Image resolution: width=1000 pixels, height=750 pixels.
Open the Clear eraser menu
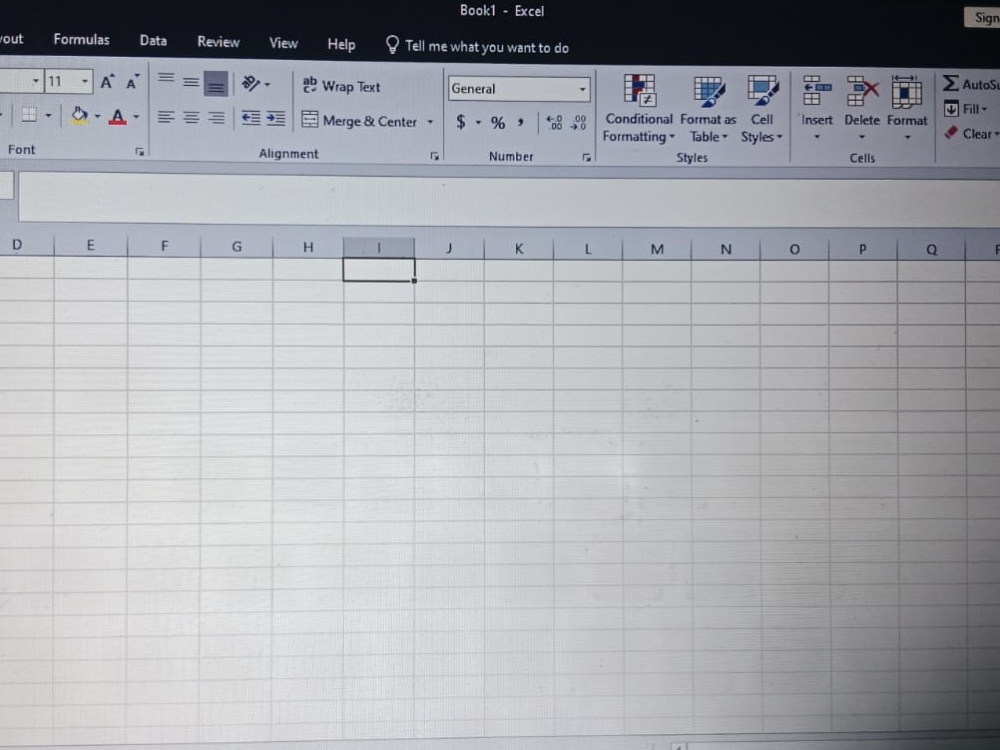pyautogui.click(x=971, y=133)
